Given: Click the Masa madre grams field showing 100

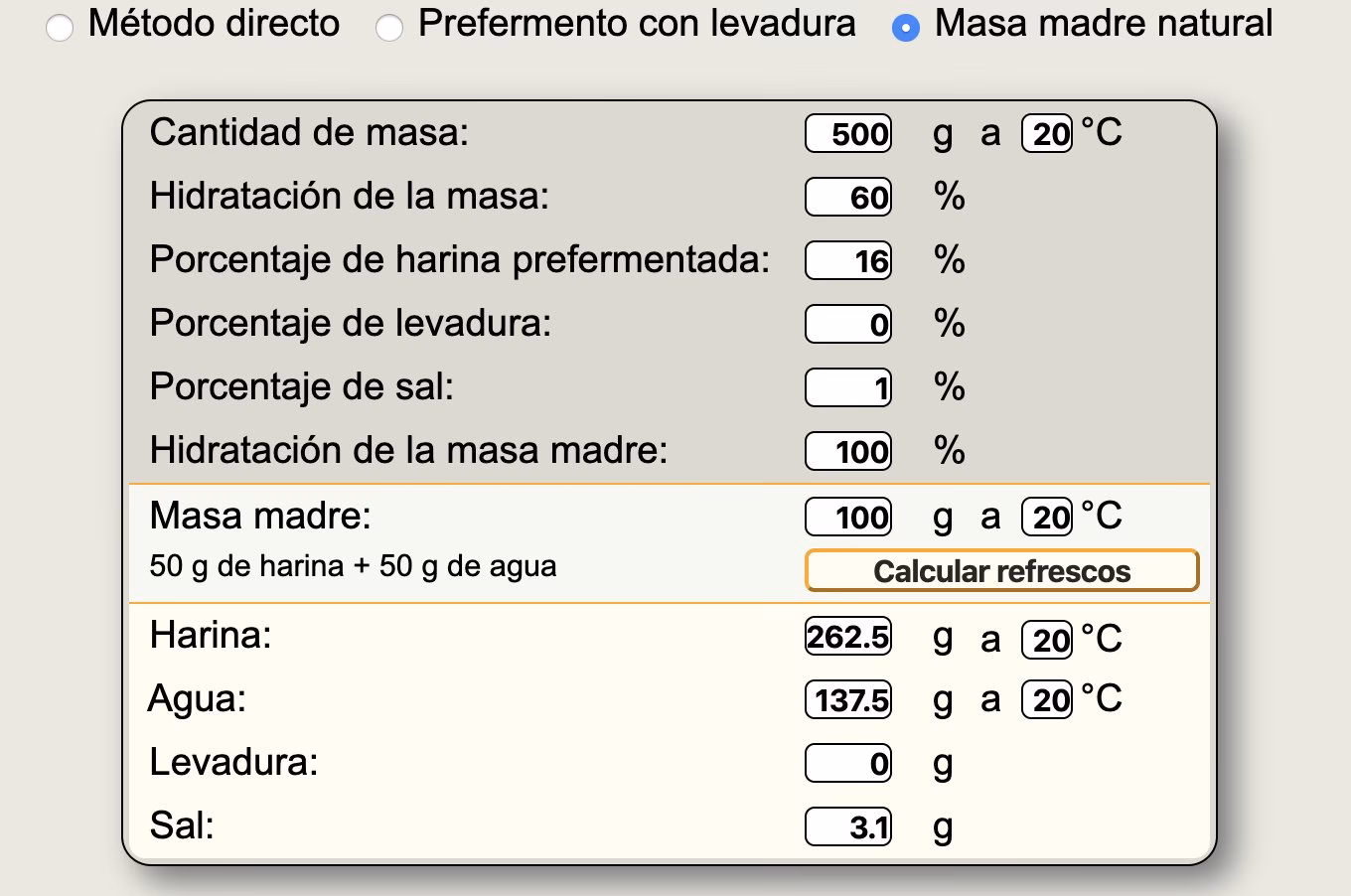Looking at the screenshot, I should [x=846, y=516].
